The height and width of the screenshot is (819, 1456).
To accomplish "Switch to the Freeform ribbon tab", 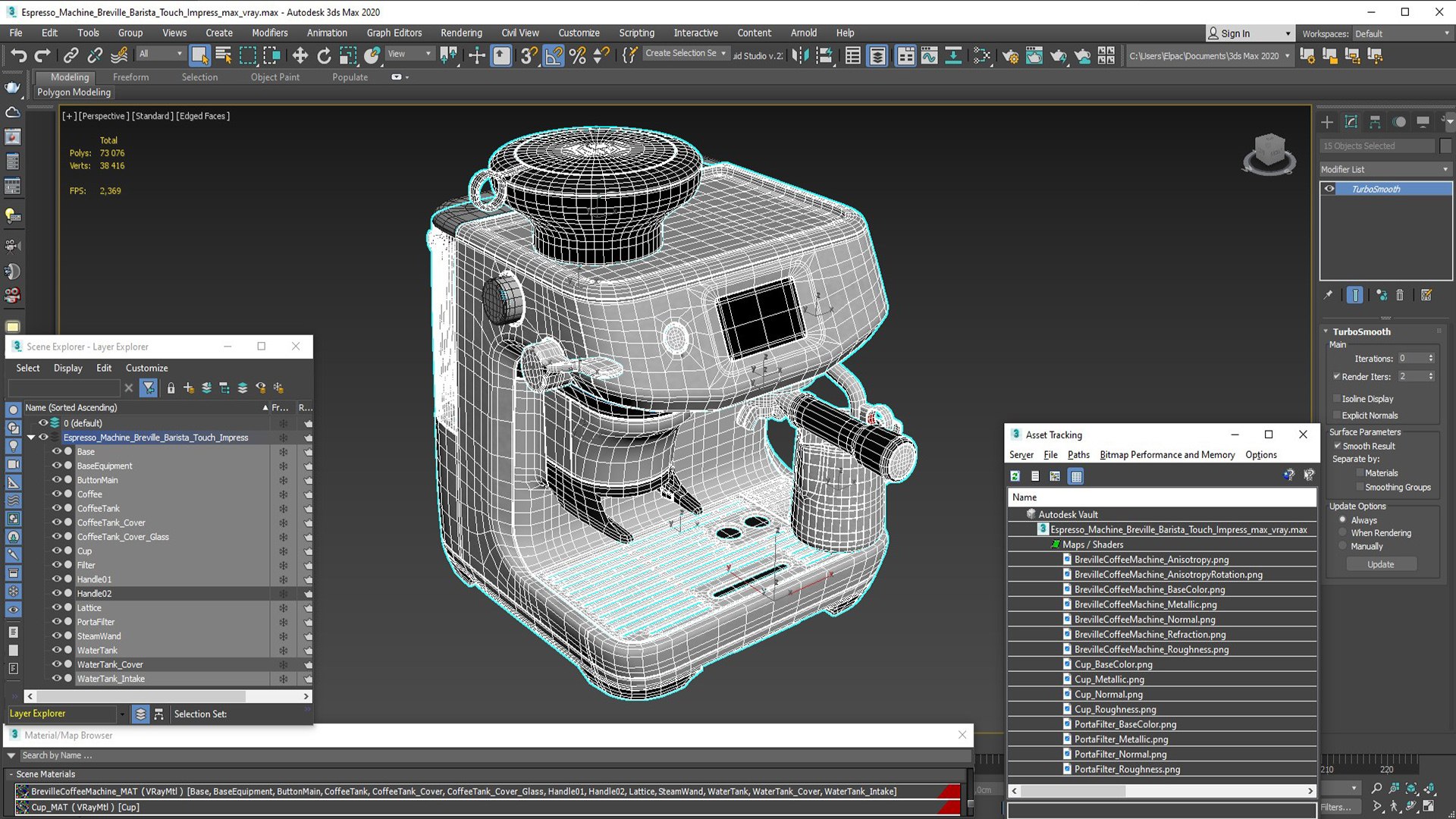I will pos(130,77).
